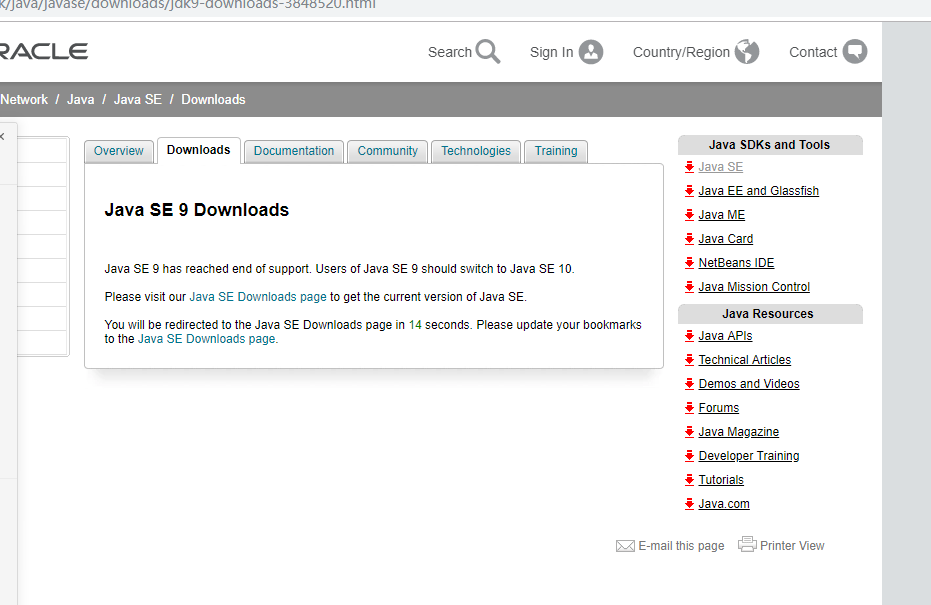931x605 pixels.
Task: Open the Java SE sidebar link
Action: [721, 167]
